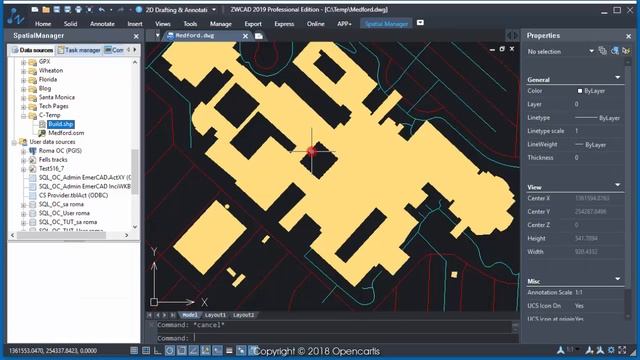Click the Select Objects icon in Properties
Viewport: 640px width, 360px height.
coord(615,51)
